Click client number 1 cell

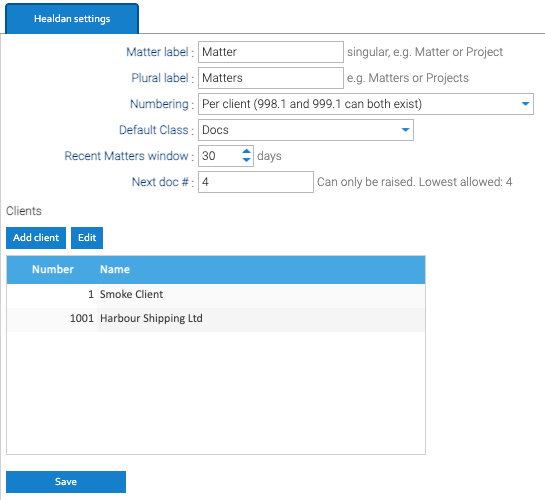(x=52, y=295)
